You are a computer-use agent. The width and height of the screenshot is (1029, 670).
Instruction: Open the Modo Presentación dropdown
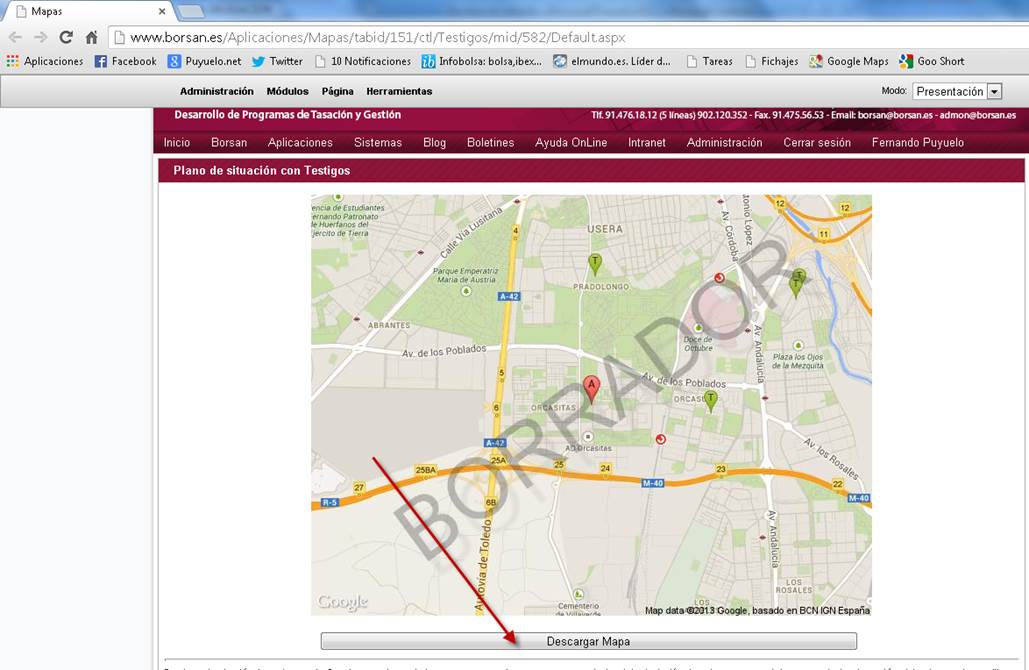coord(957,91)
